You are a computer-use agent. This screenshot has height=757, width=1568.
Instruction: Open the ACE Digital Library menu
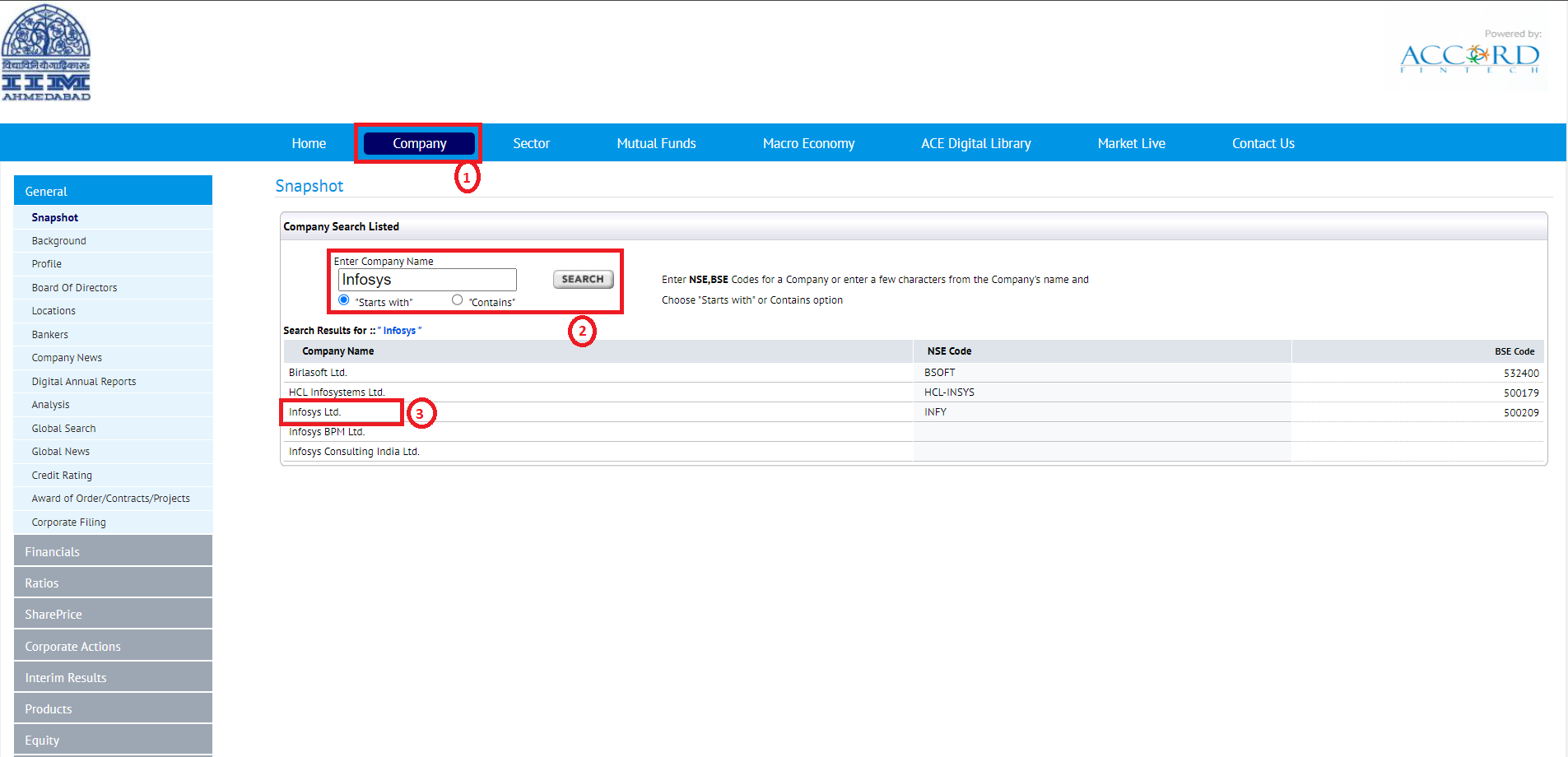tap(975, 143)
